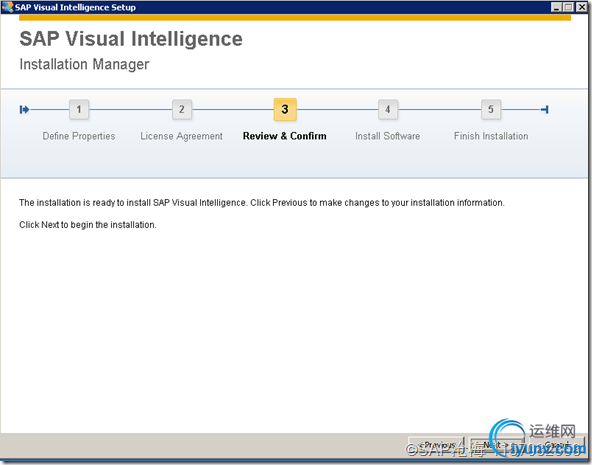Viewport: 592px width, 465px height.
Task: Click the SAP Visual Intelligence heading
Action: click(x=131, y=39)
